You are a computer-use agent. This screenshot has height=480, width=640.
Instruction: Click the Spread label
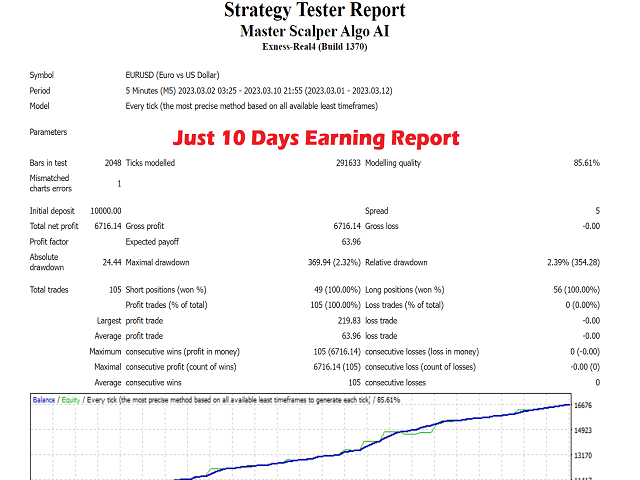click(376, 211)
